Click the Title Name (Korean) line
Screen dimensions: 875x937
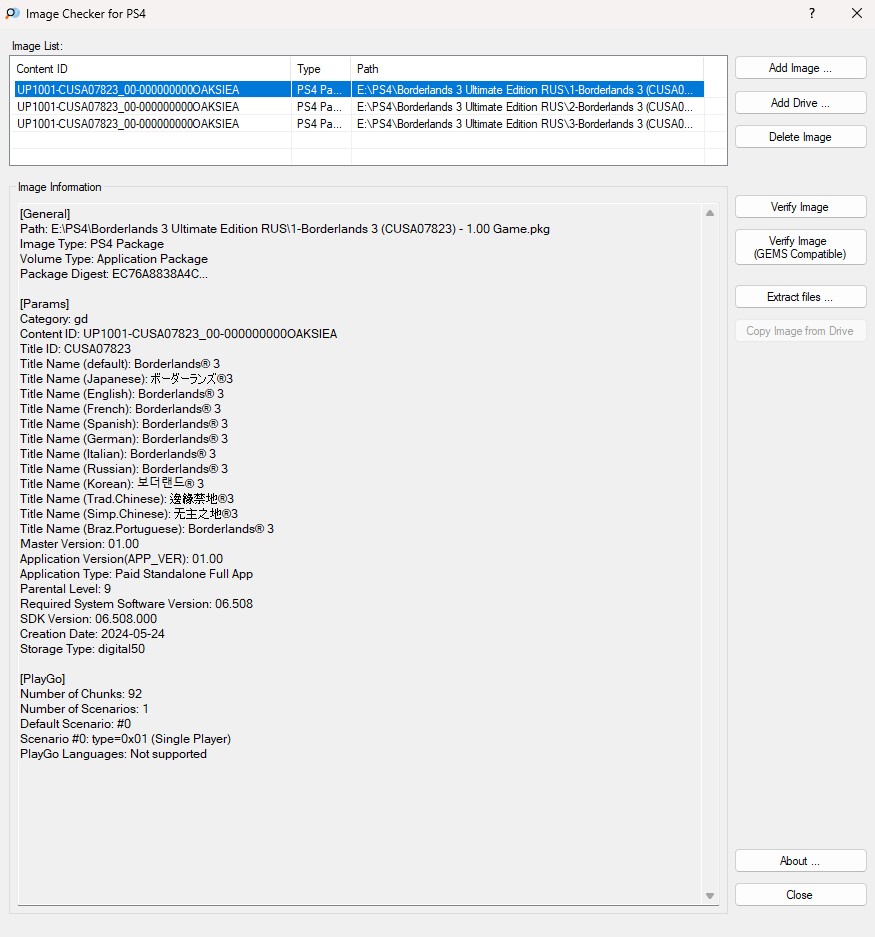pos(112,483)
